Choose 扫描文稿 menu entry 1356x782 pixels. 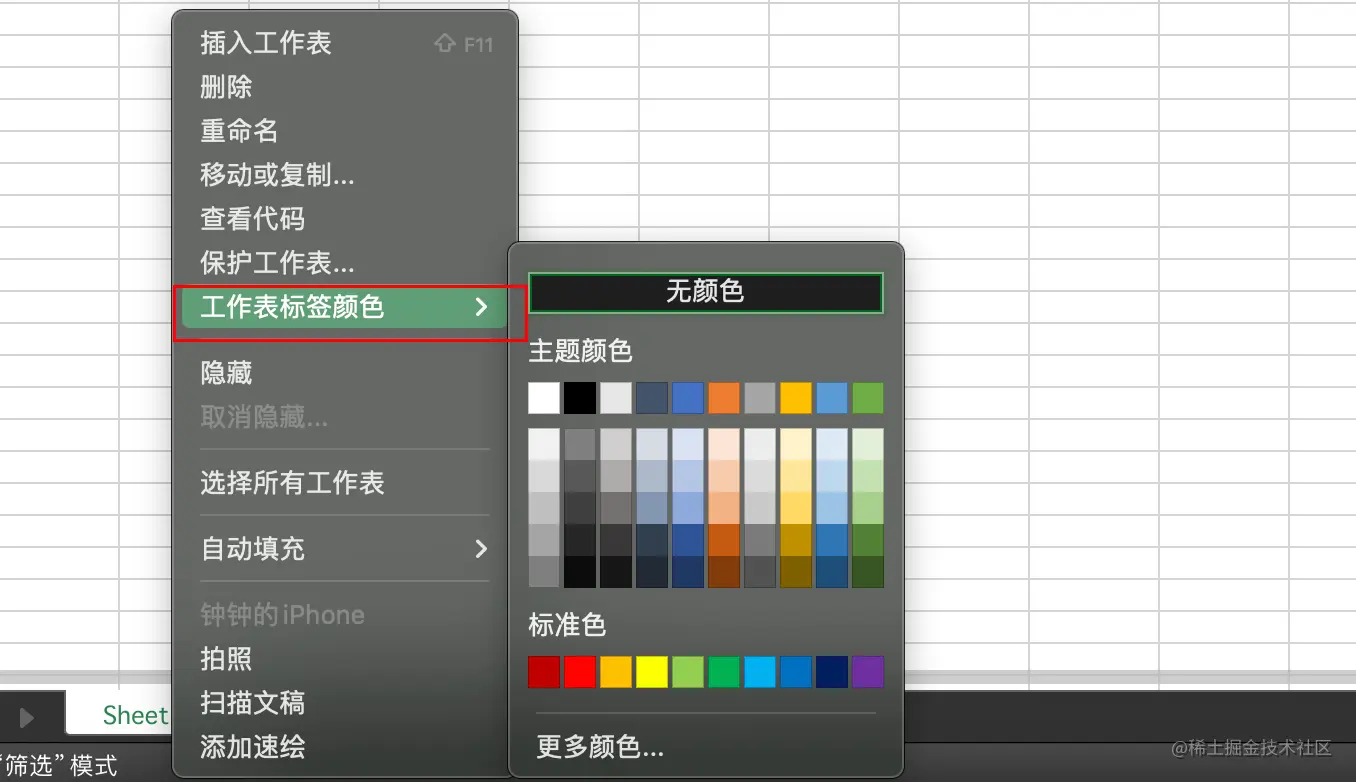tap(345, 703)
